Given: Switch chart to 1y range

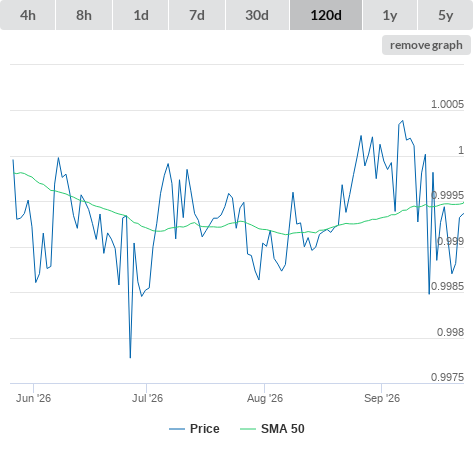Looking at the screenshot, I should (x=390, y=15).
